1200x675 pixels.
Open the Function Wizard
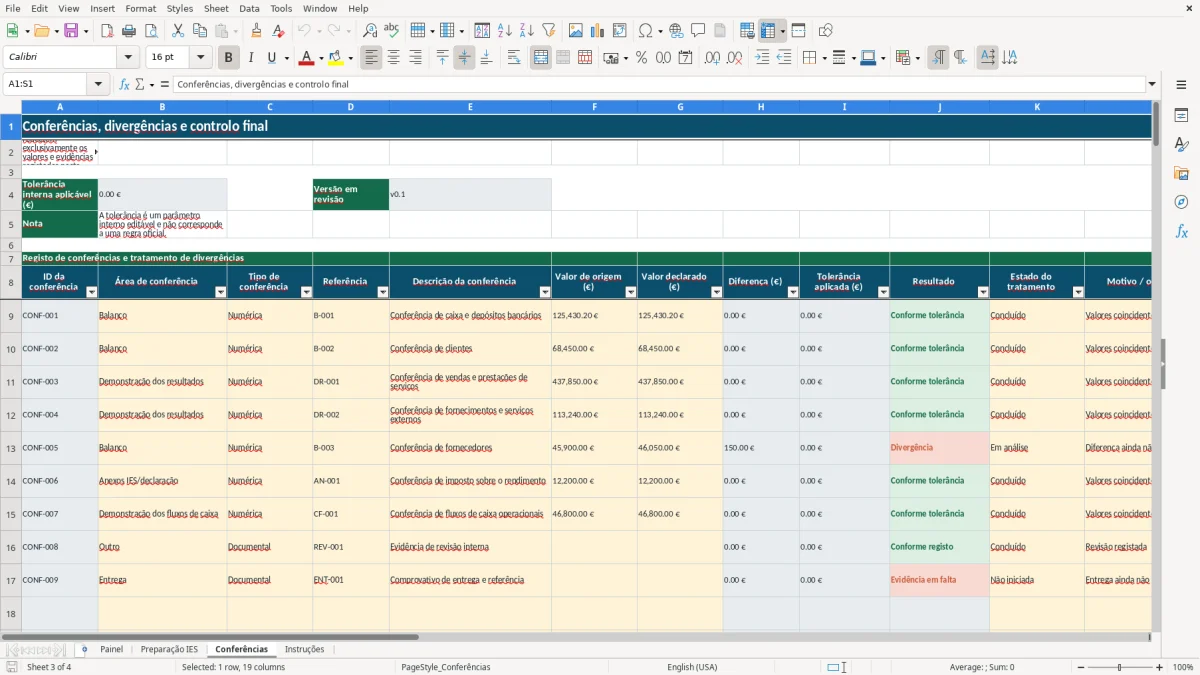[125, 84]
